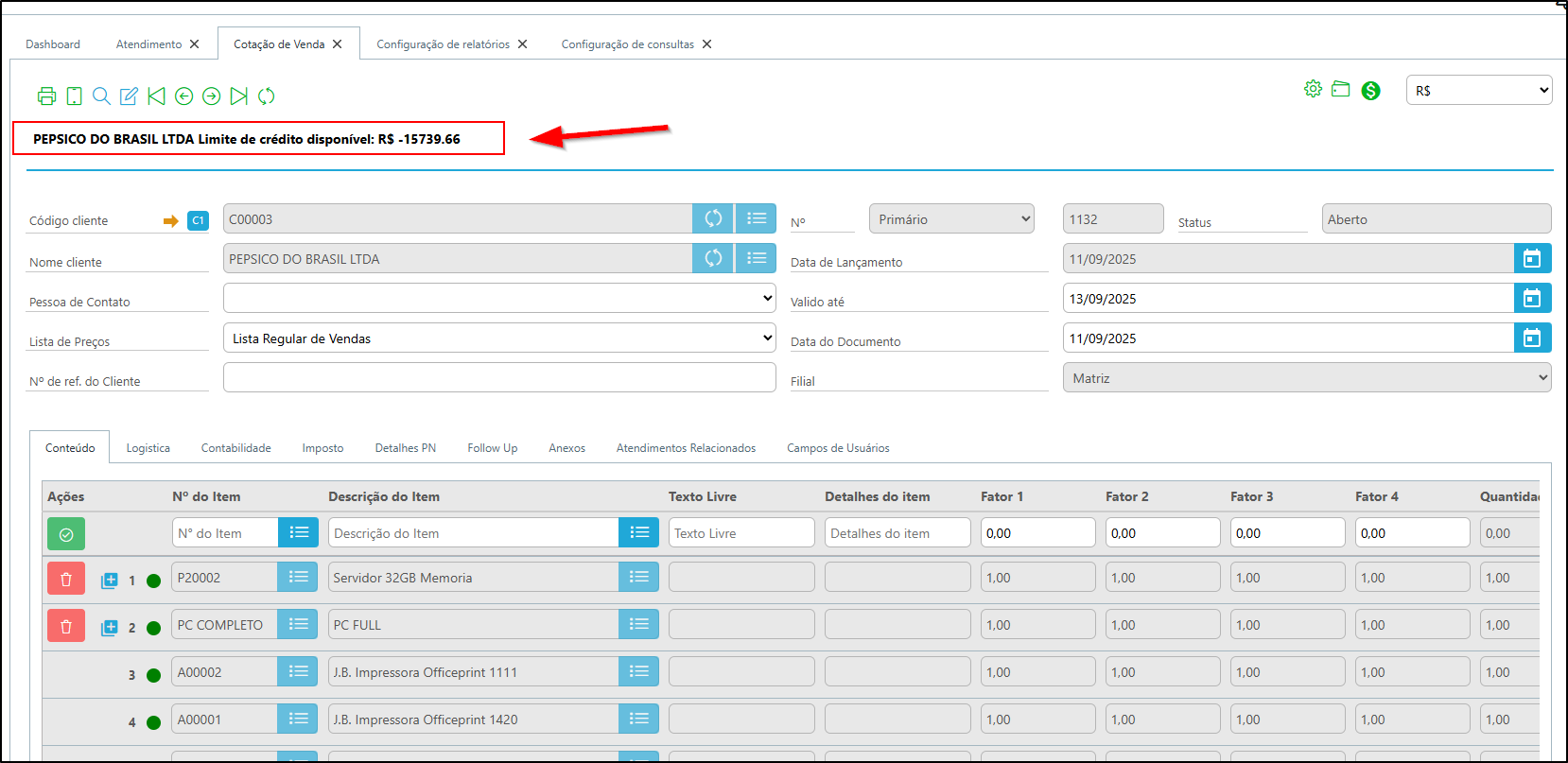Image resolution: width=1568 pixels, height=763 pixels.
Task: Delete row 1 with the trash icon
Action: coord(66,579)
